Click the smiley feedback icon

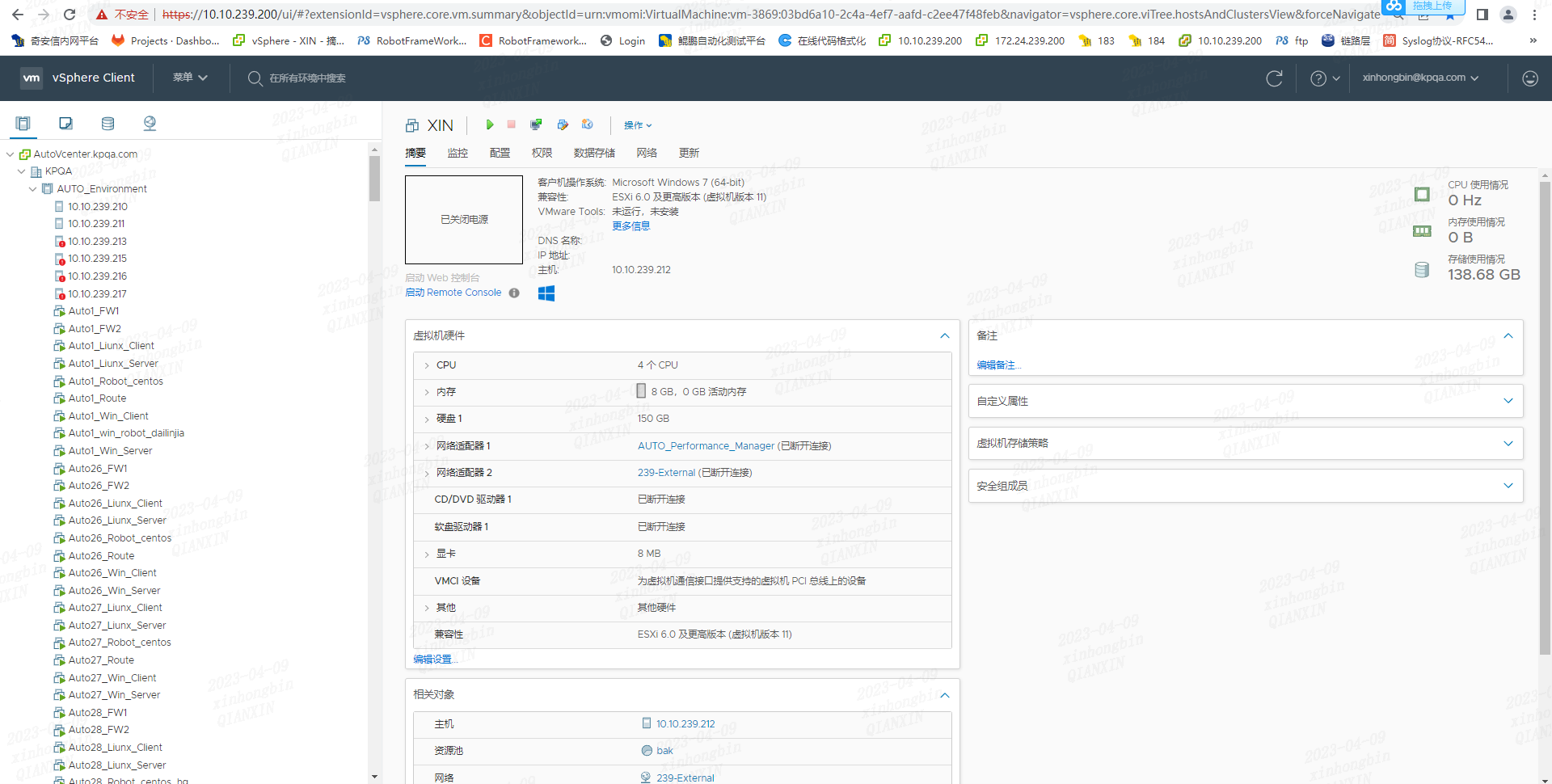pos(1530,78)
